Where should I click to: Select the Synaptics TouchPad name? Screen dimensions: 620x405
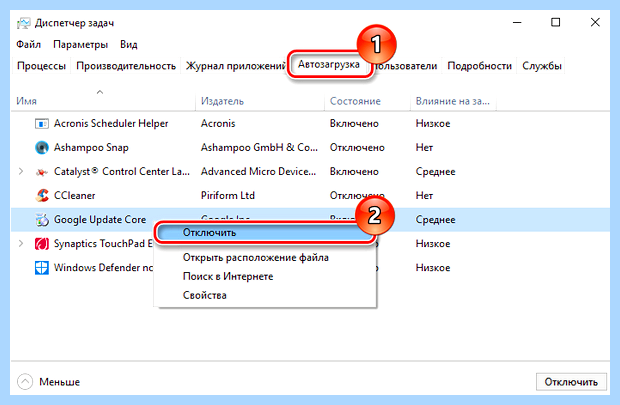tap(103, 244)
